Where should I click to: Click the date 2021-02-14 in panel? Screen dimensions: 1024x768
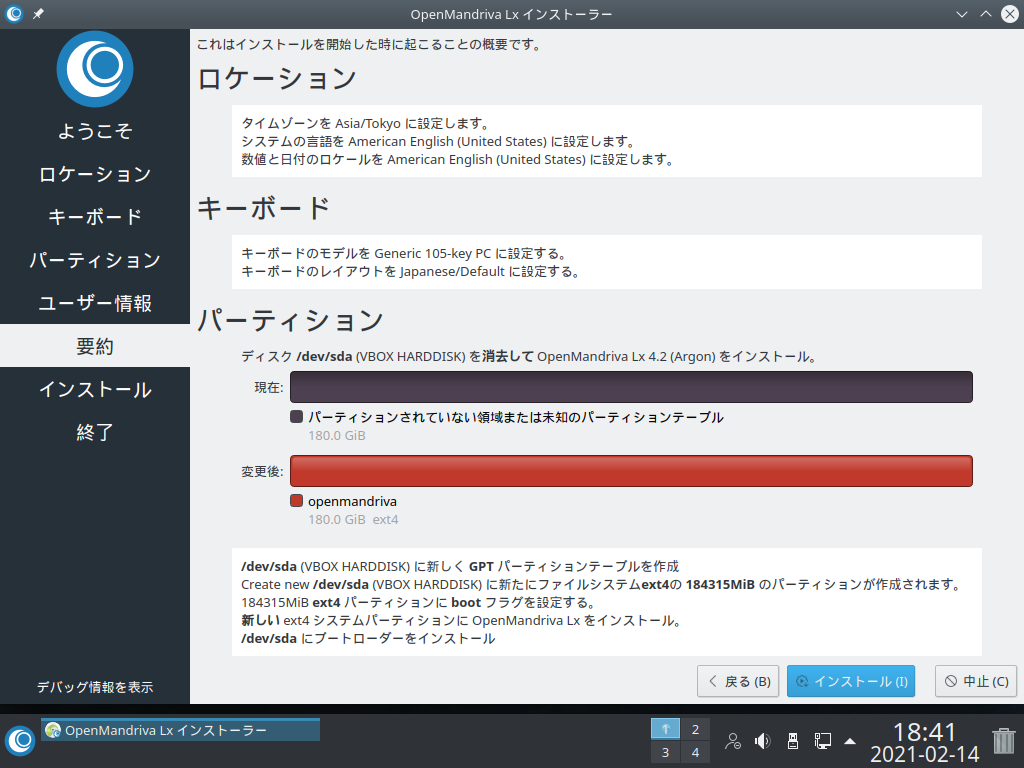[924, 754]
